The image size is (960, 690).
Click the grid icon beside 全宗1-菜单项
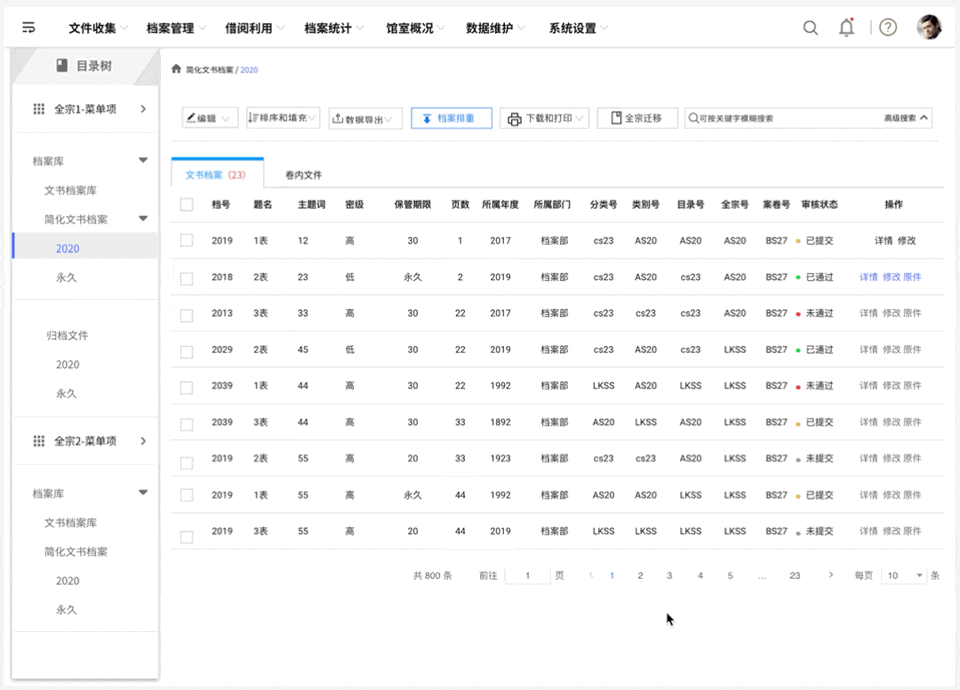pos(38,108)
